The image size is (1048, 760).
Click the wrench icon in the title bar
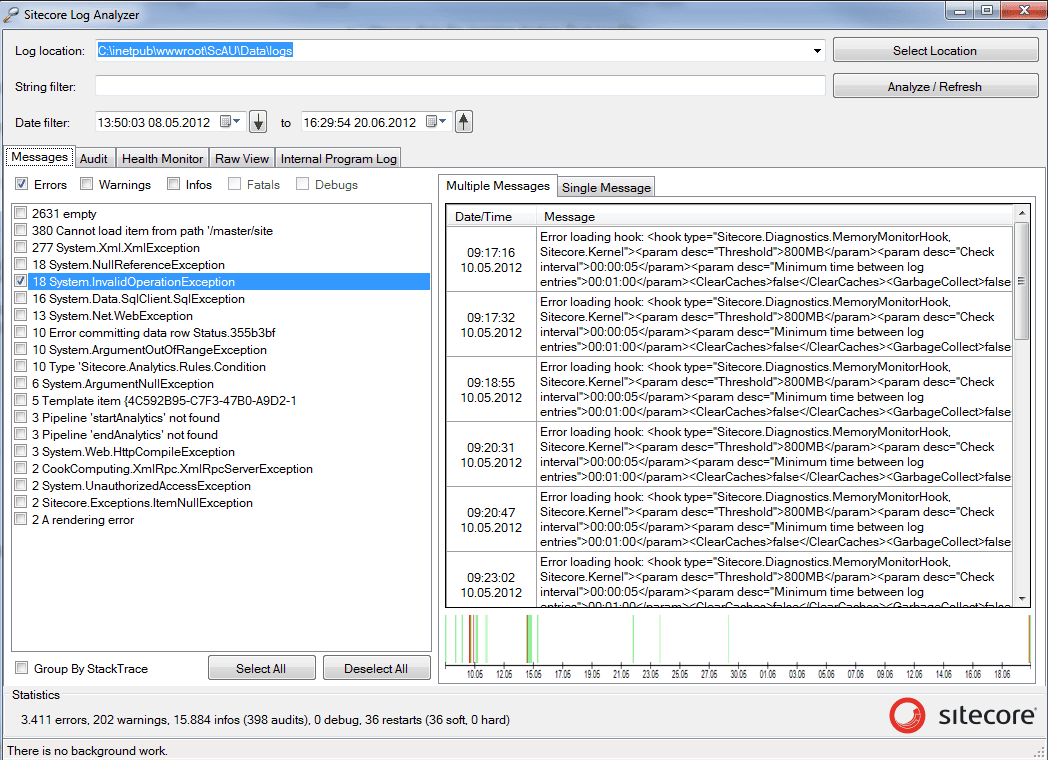(12, 14)
